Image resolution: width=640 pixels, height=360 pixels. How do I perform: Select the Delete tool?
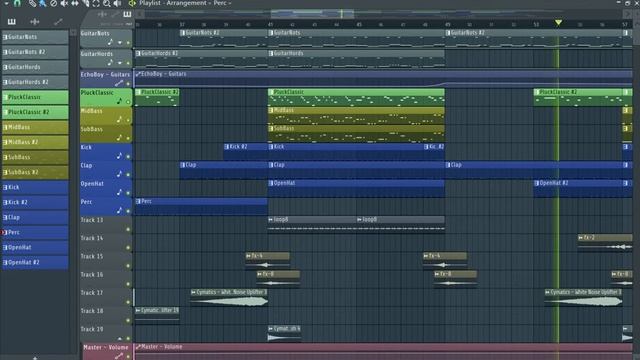pos(53,3)
